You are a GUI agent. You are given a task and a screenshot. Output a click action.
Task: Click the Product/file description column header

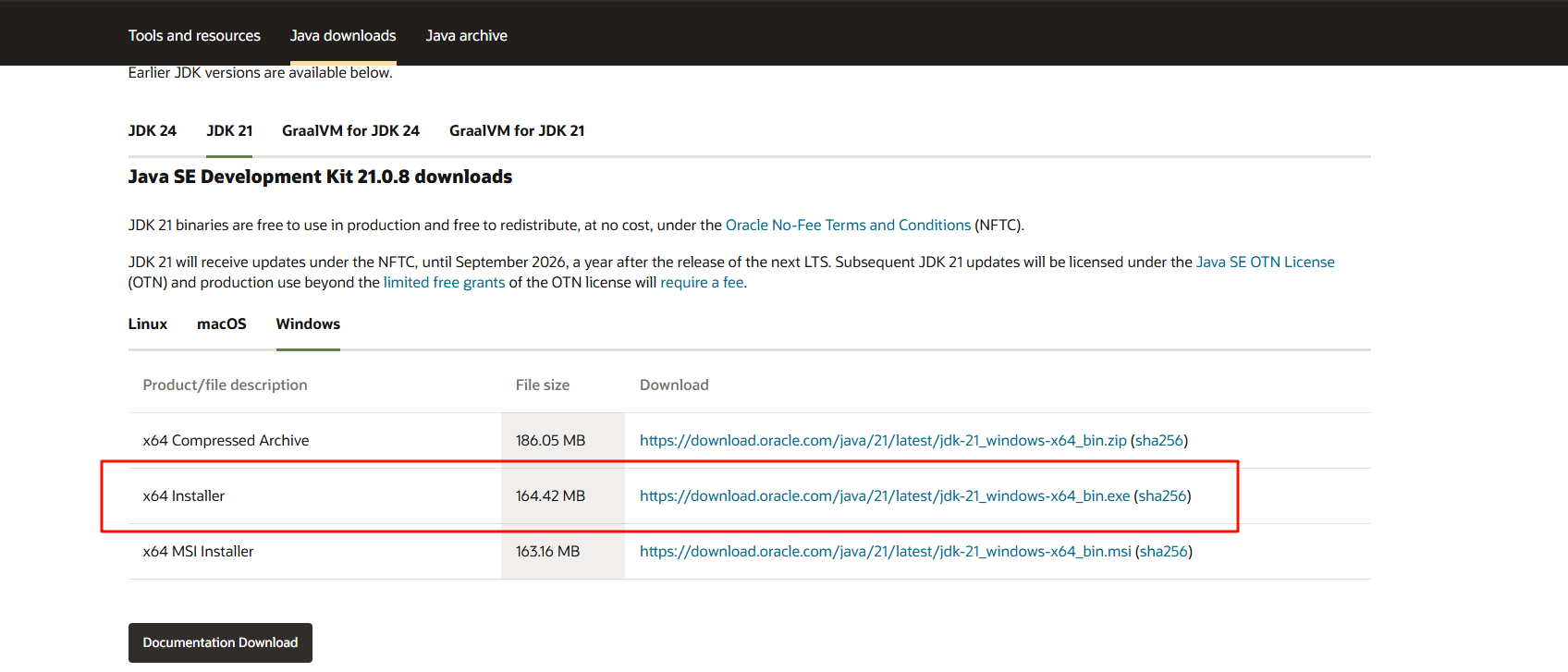pyautogui.click(x=225, y=385)
